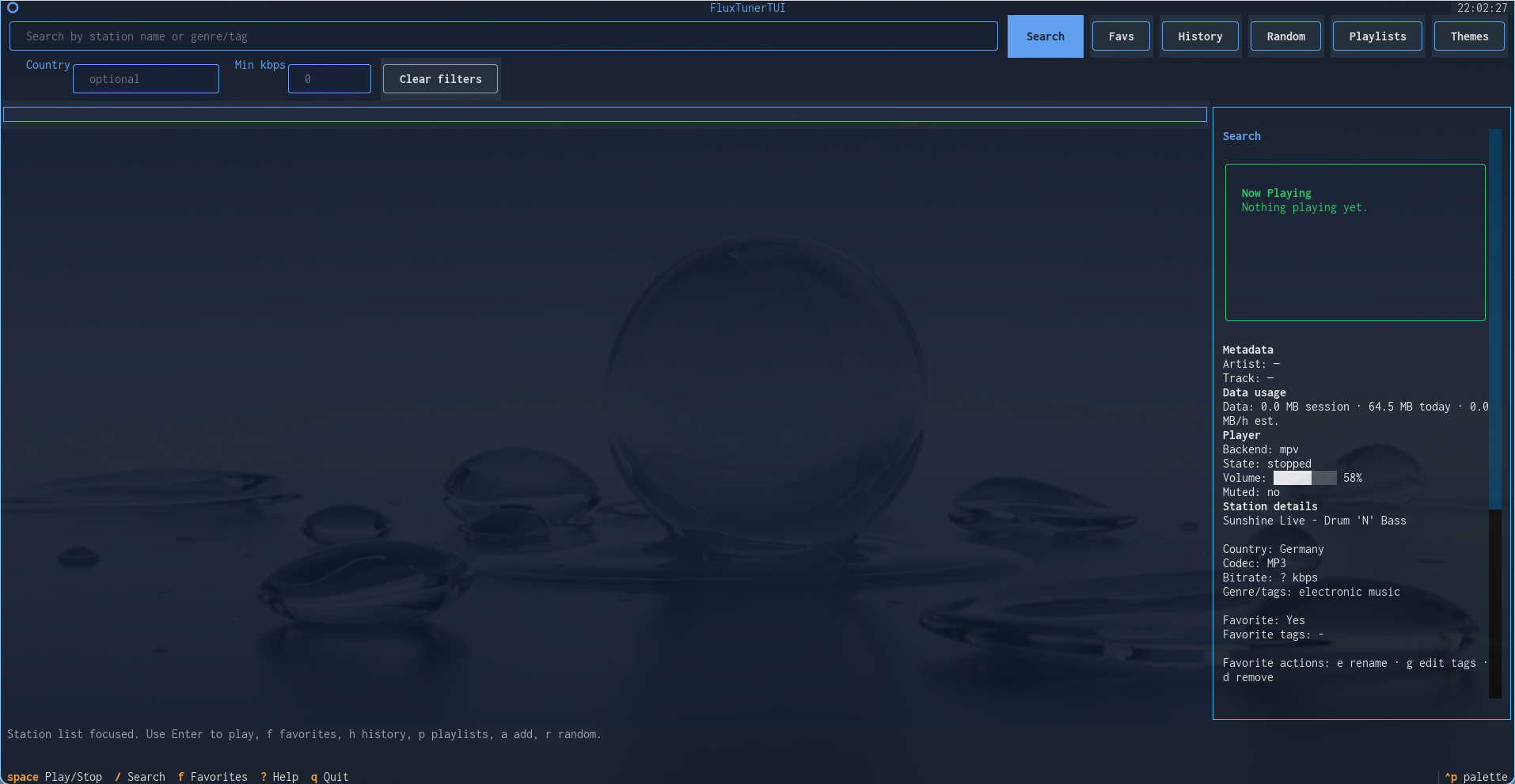Screen dimensions: 1515x784
Task: Click the Search button
Action: [1045, 36]
